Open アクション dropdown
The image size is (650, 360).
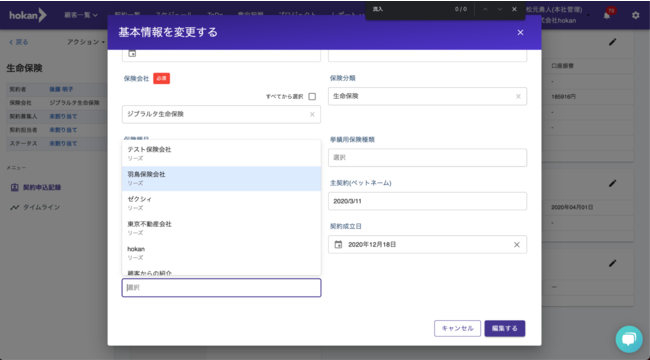(x=86, y=42)
